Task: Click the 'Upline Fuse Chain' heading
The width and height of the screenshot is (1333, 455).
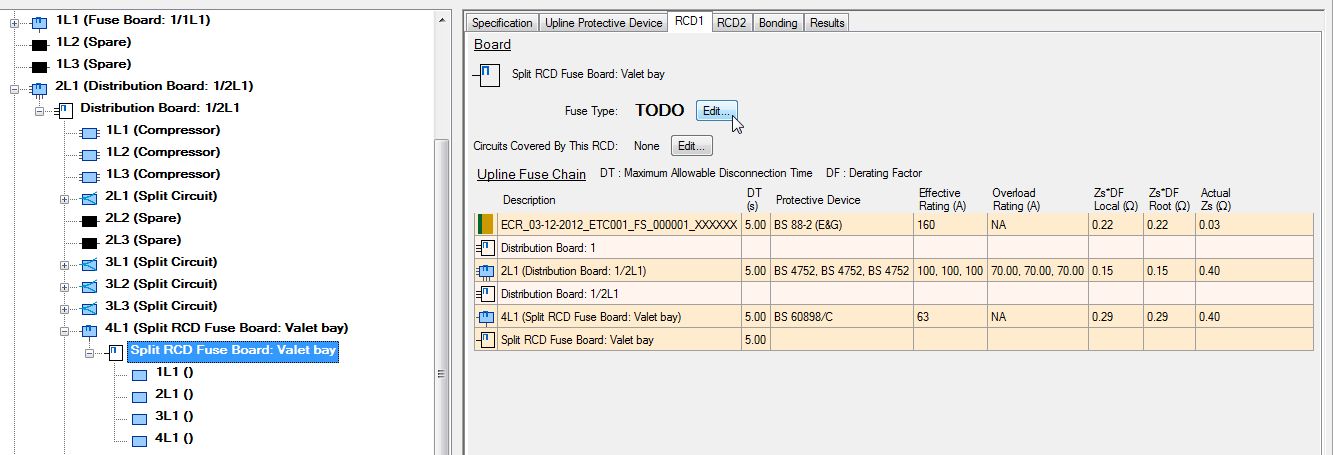Action: tap(531, 174)
